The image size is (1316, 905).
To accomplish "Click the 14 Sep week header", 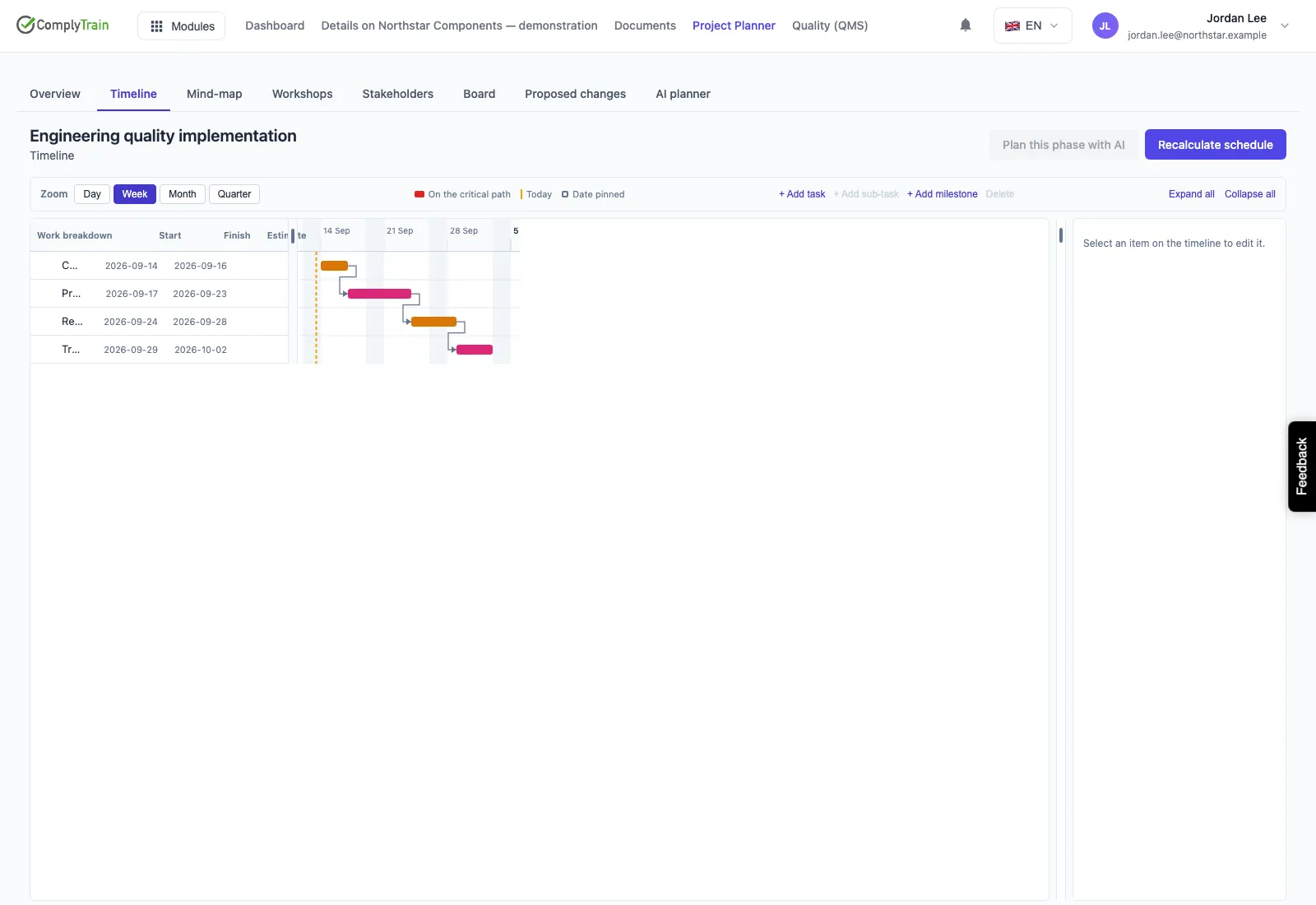I will point(336,231).
